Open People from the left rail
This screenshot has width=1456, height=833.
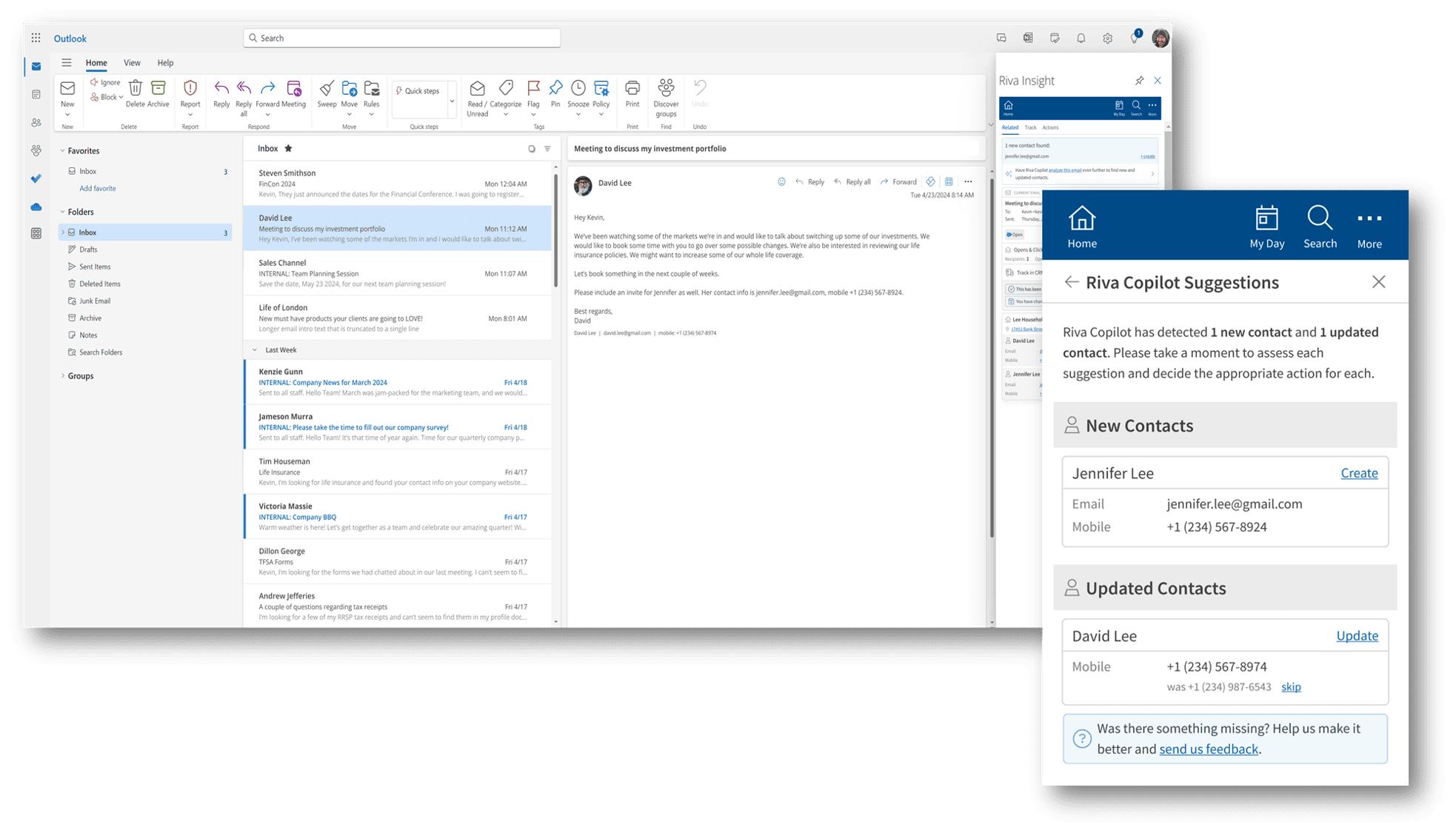36,122
